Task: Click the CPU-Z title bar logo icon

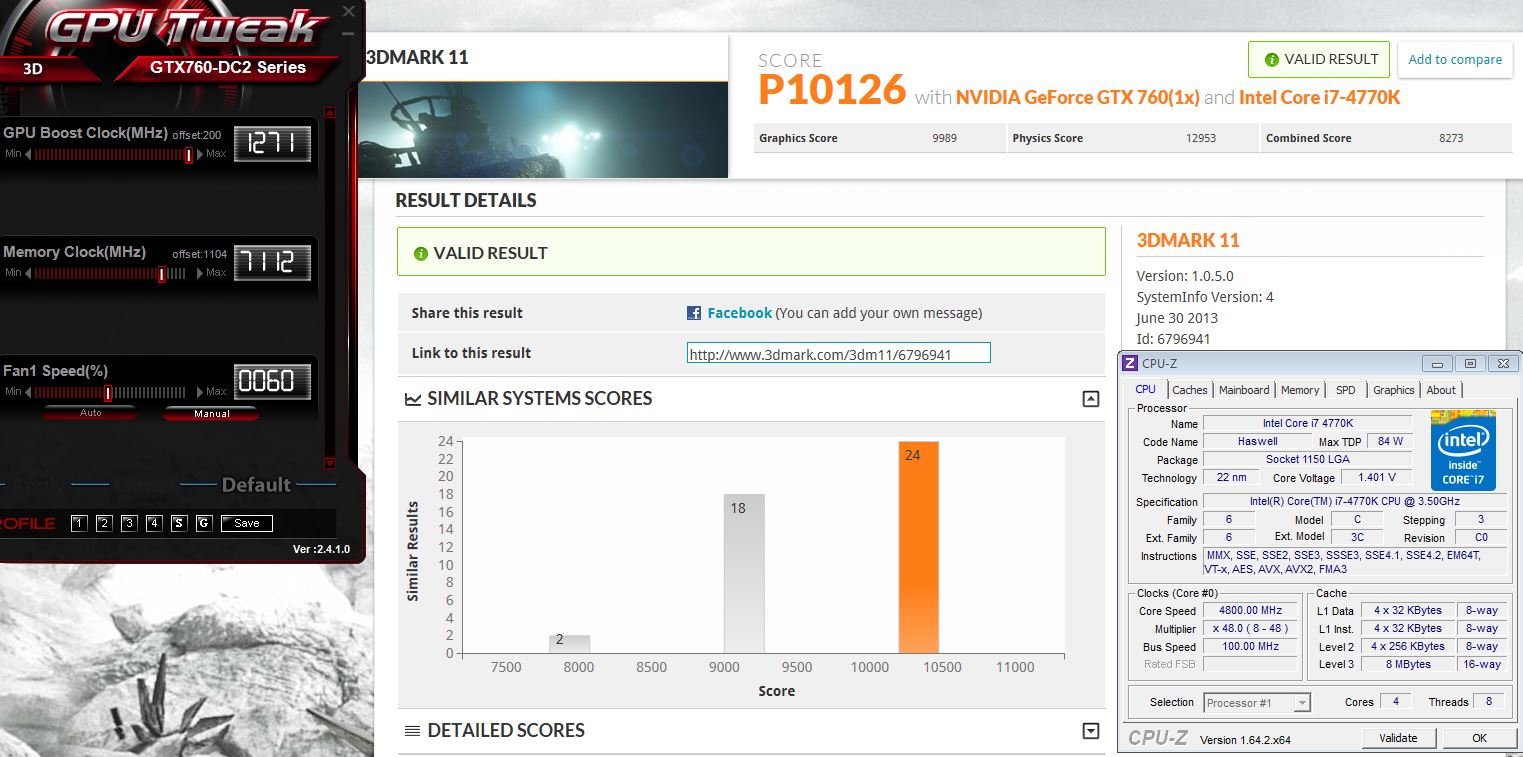Action: click(1130, 364)
